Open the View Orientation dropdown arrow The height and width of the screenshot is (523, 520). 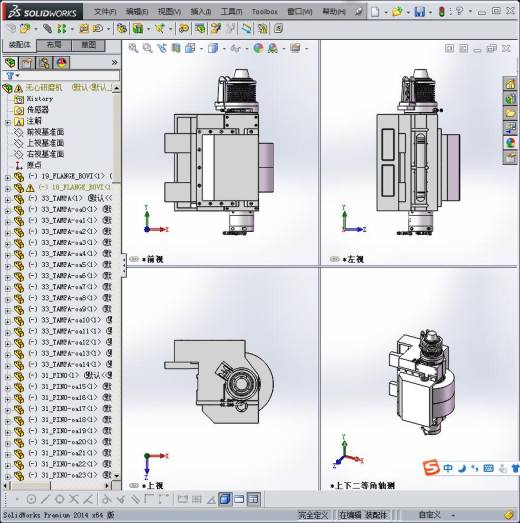click(x=201, y=49)
